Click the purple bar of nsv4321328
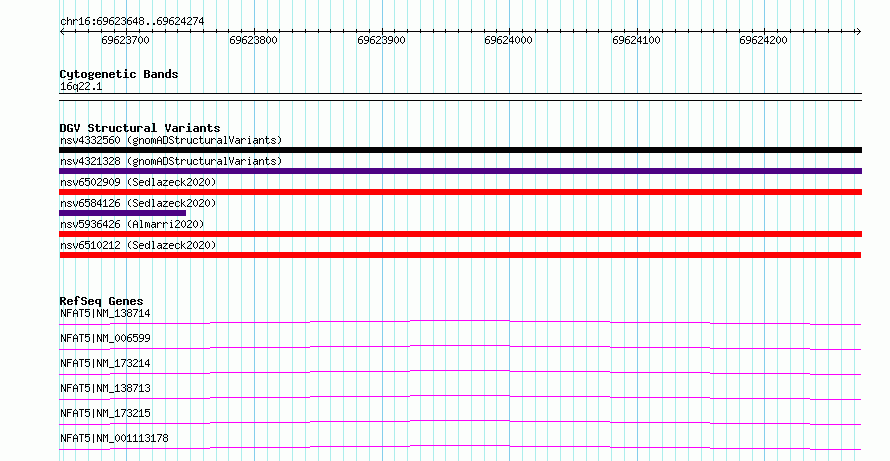The width and height of the screenshot is (890, 461). coord(460,171)
